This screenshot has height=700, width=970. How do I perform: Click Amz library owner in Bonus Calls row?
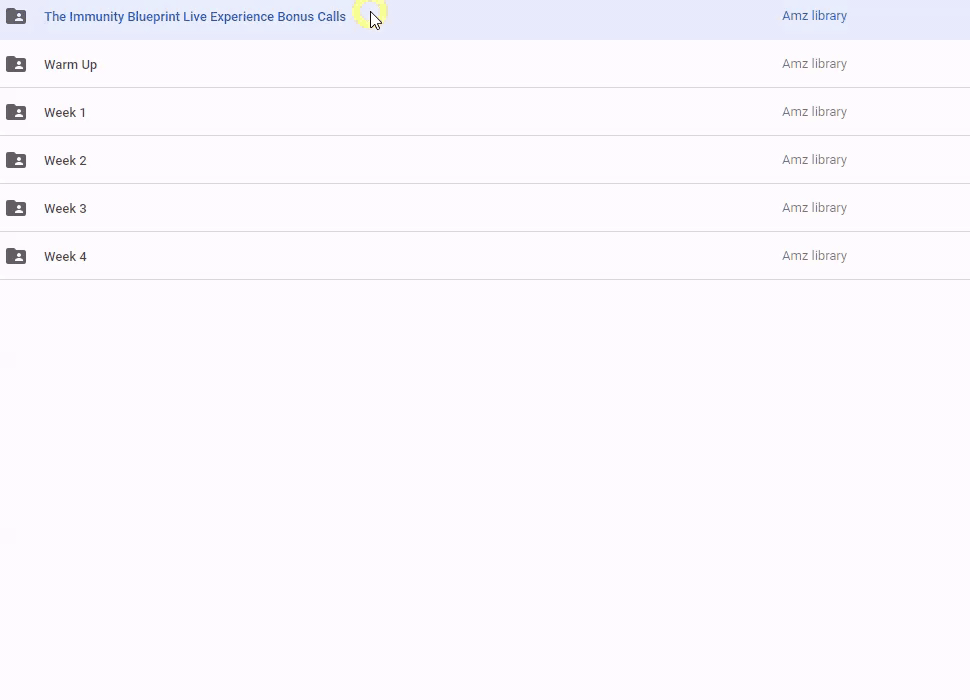[x=814, y=16]
